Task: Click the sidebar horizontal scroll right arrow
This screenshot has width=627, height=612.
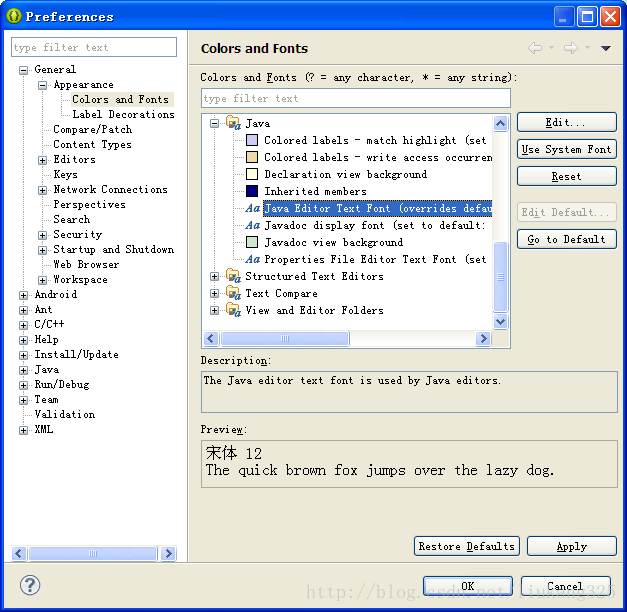Action: pyautogui.click(x=168, y=553)
